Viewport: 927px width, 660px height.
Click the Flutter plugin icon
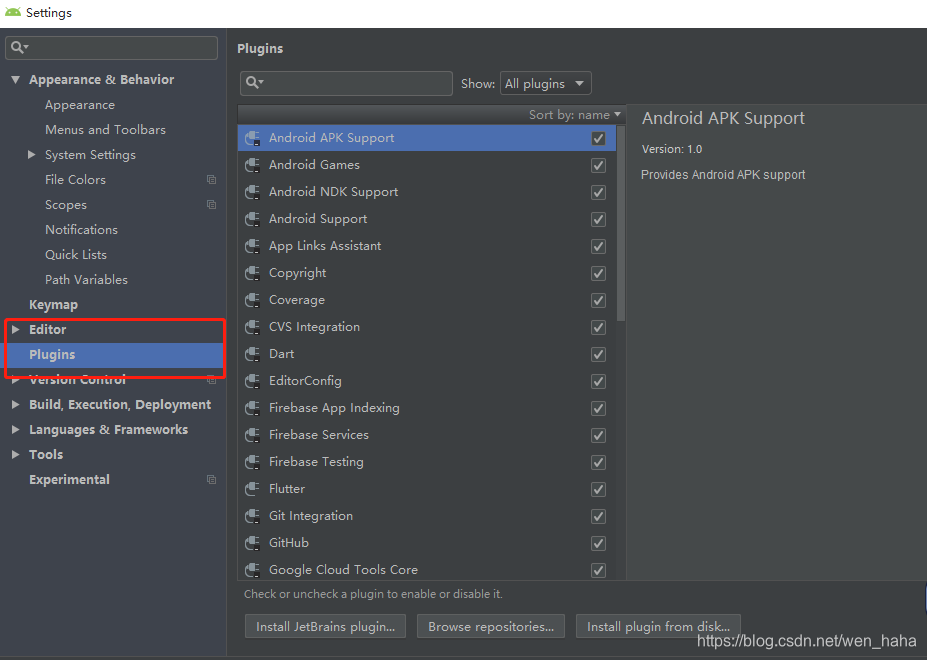tap(252, 489)
